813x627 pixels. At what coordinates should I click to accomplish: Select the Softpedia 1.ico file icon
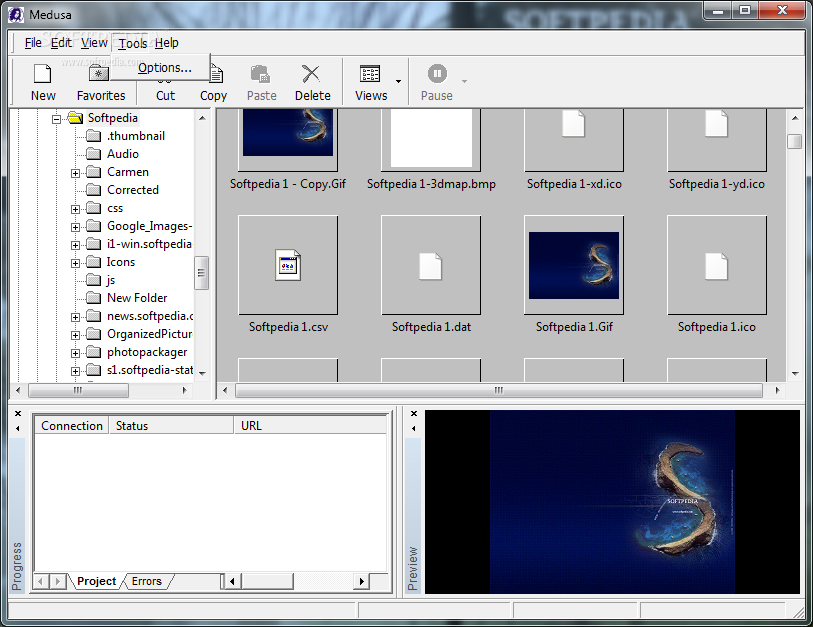click(716, 266)
